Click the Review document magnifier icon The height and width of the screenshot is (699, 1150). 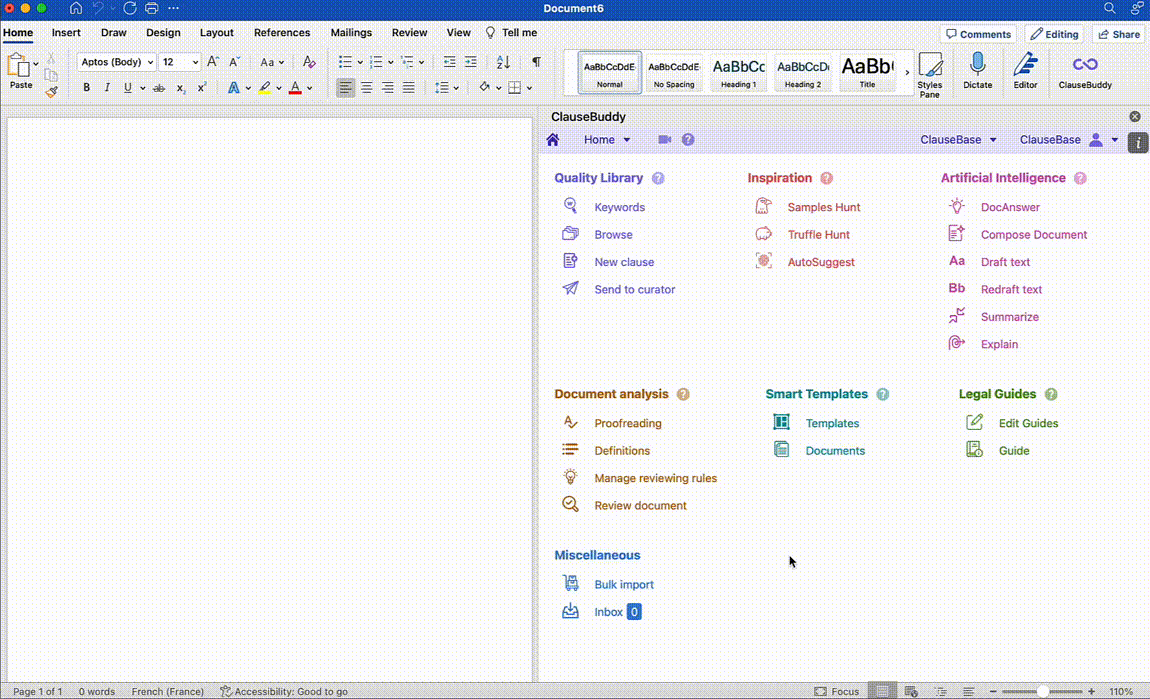point(570,504)
